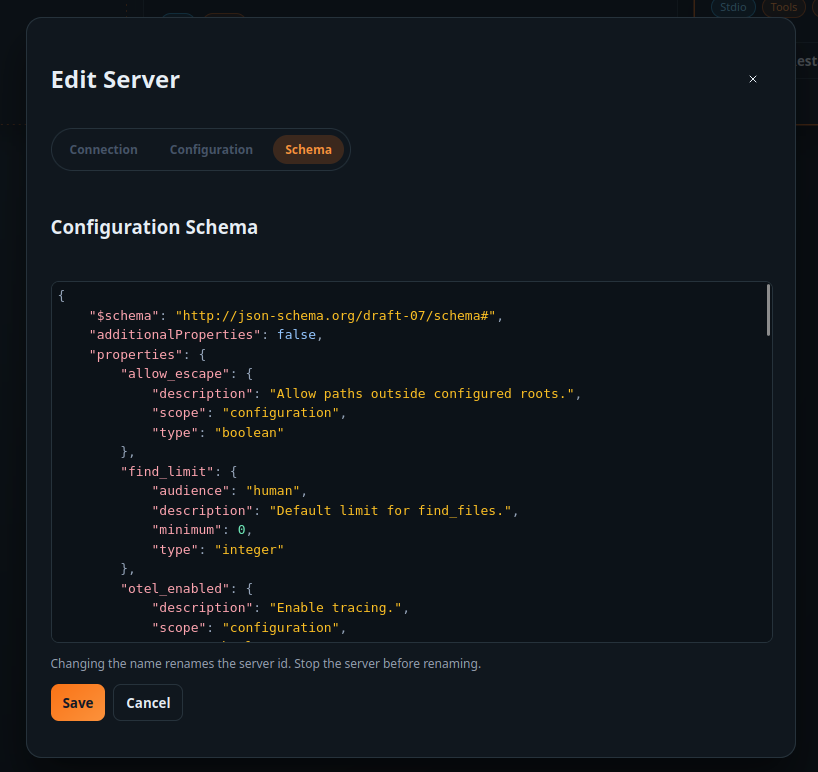Image resolution: width=818 pixels, height=772 pixels.
Task: Switch to the Connection tab
Action: (103, 149)
